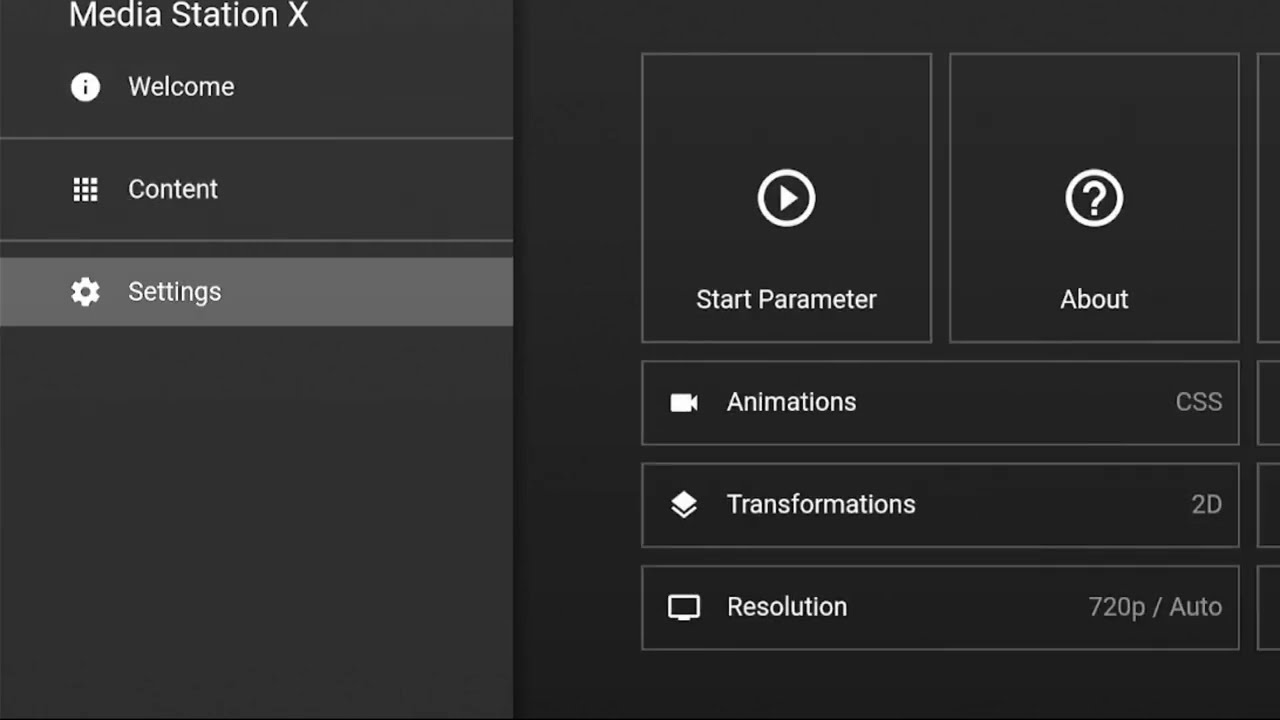Viewport: 1280px width, 720px height.
Task: Change the Animations setting
Action: point(940,402)
